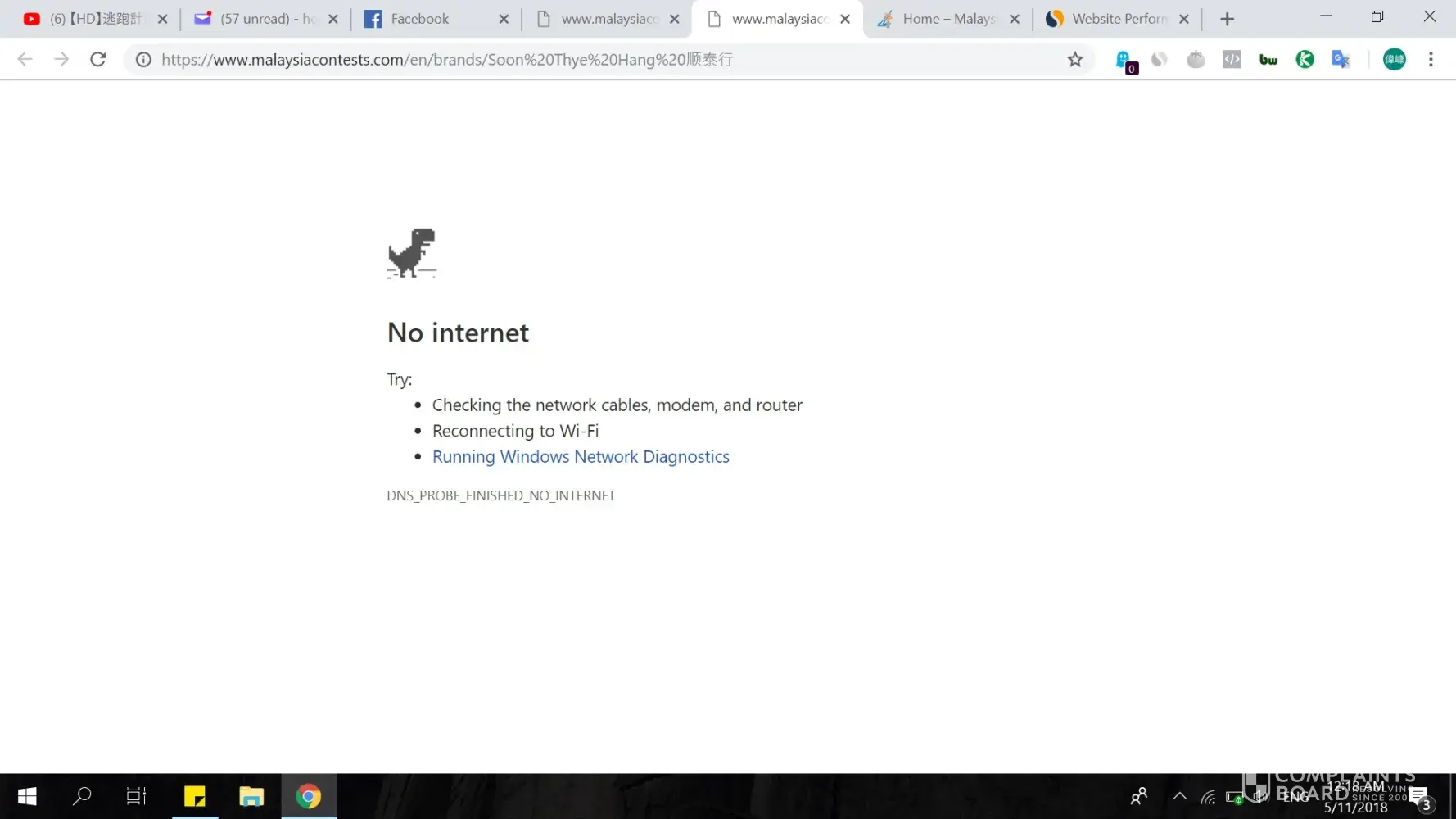
Task: Open the Ghostery extension with 0 badge
Action: (1126, 61)
